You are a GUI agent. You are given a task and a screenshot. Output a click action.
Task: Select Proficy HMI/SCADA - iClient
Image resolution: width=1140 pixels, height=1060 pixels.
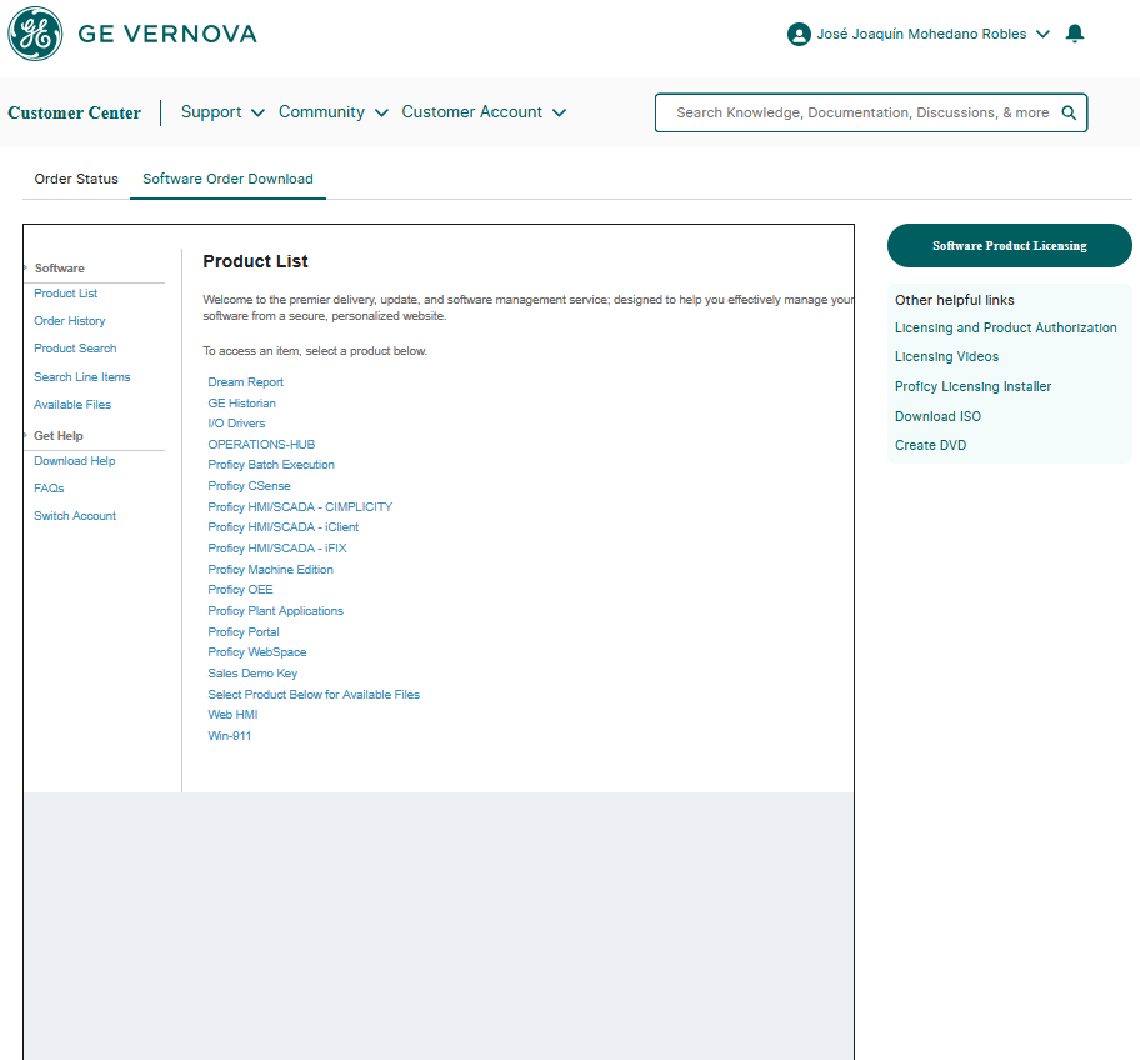tap(284, 527)
